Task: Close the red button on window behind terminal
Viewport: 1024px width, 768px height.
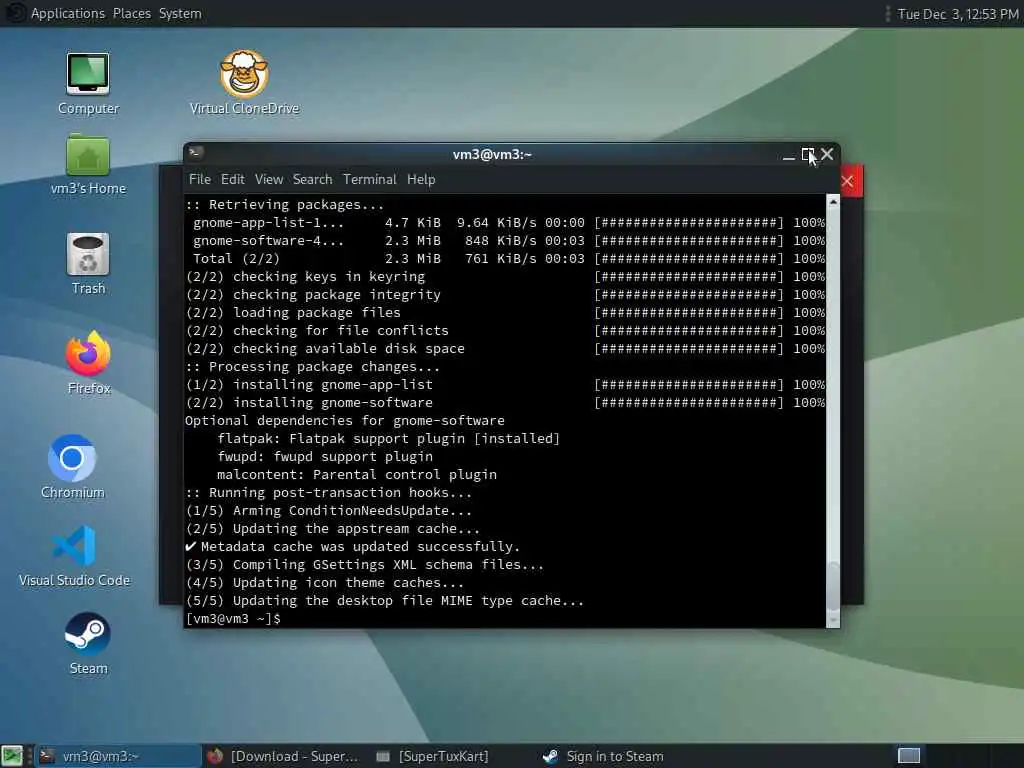Action: coord(848,181)
